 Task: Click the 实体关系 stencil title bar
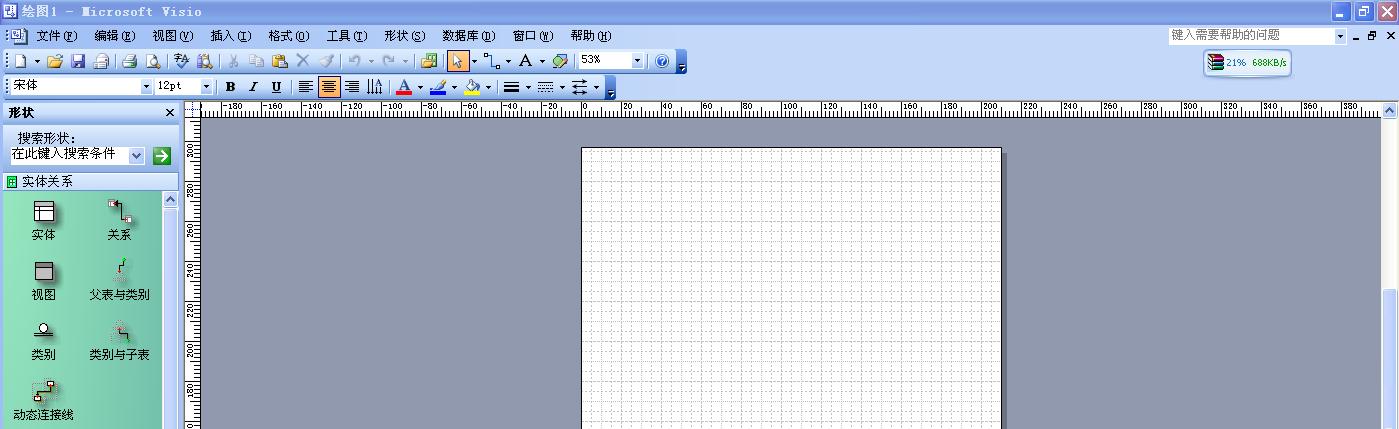90,182
